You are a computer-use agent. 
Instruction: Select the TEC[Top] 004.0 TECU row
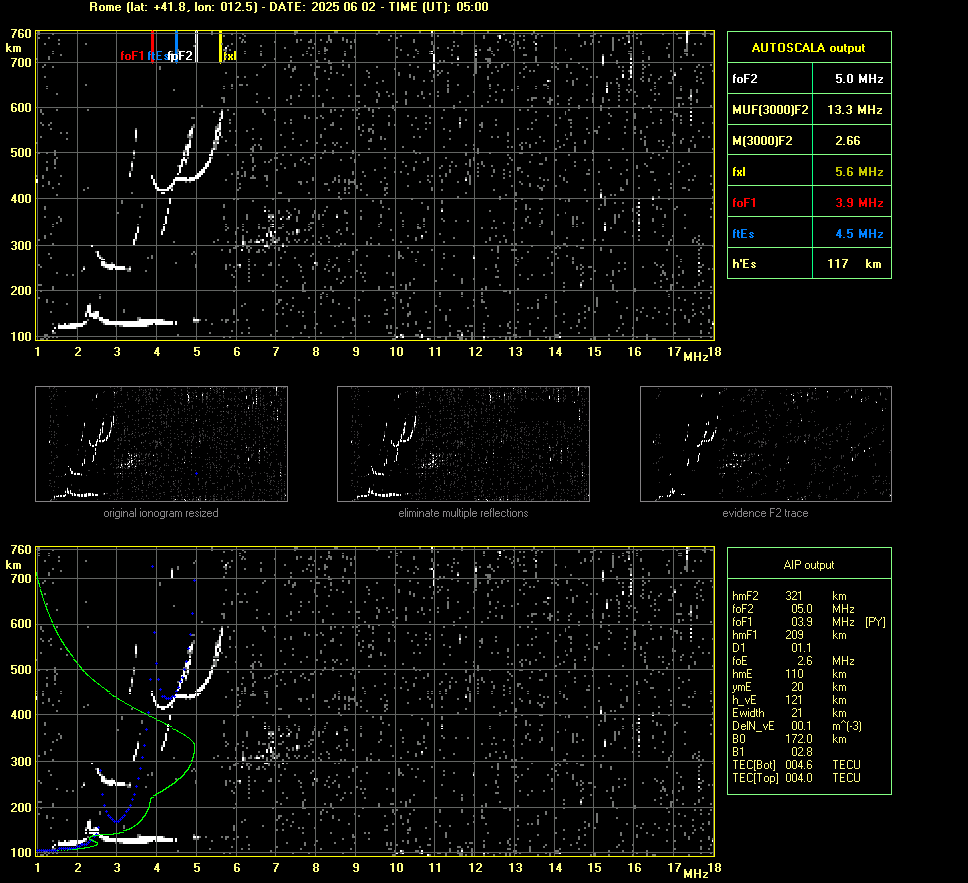point(796,777)
